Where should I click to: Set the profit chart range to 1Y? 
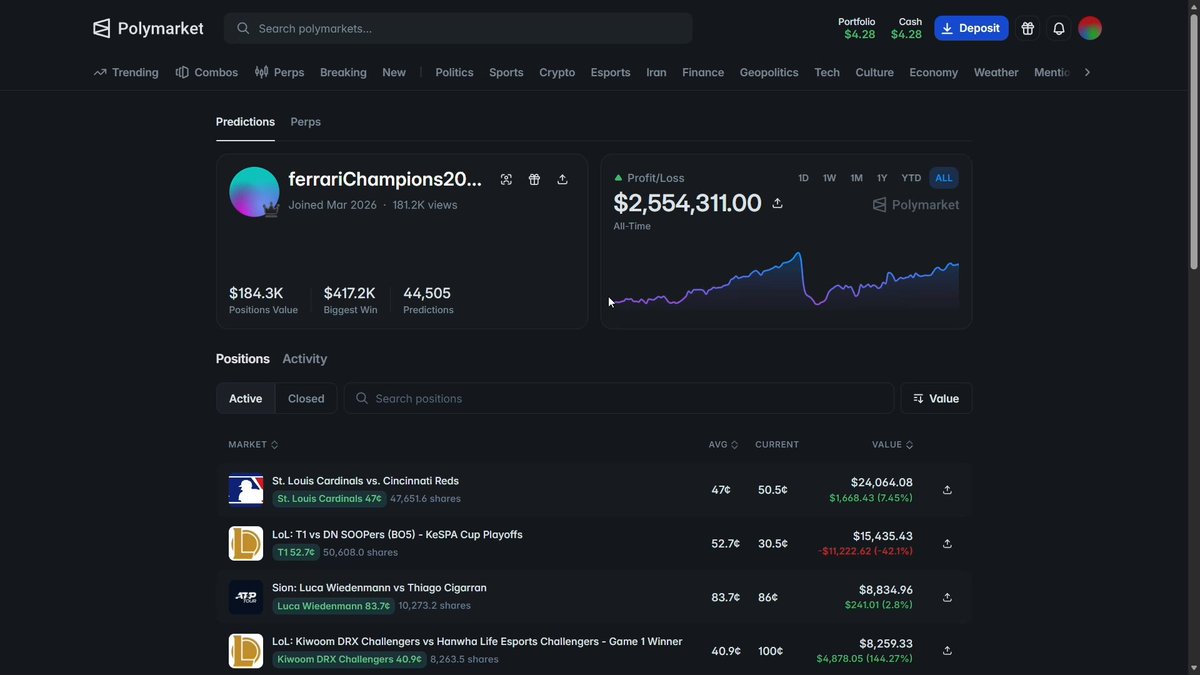click(882, 178)
